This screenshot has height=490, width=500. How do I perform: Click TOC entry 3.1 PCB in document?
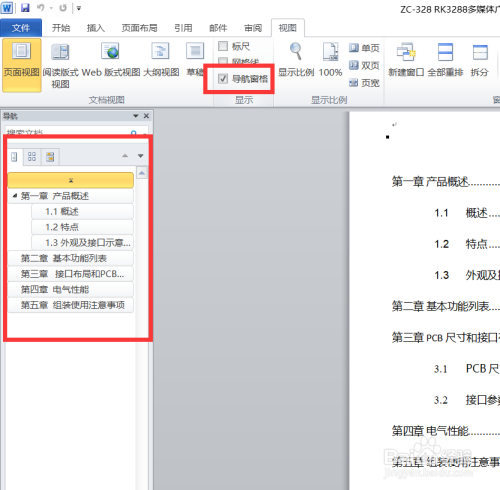pos(467,369)
